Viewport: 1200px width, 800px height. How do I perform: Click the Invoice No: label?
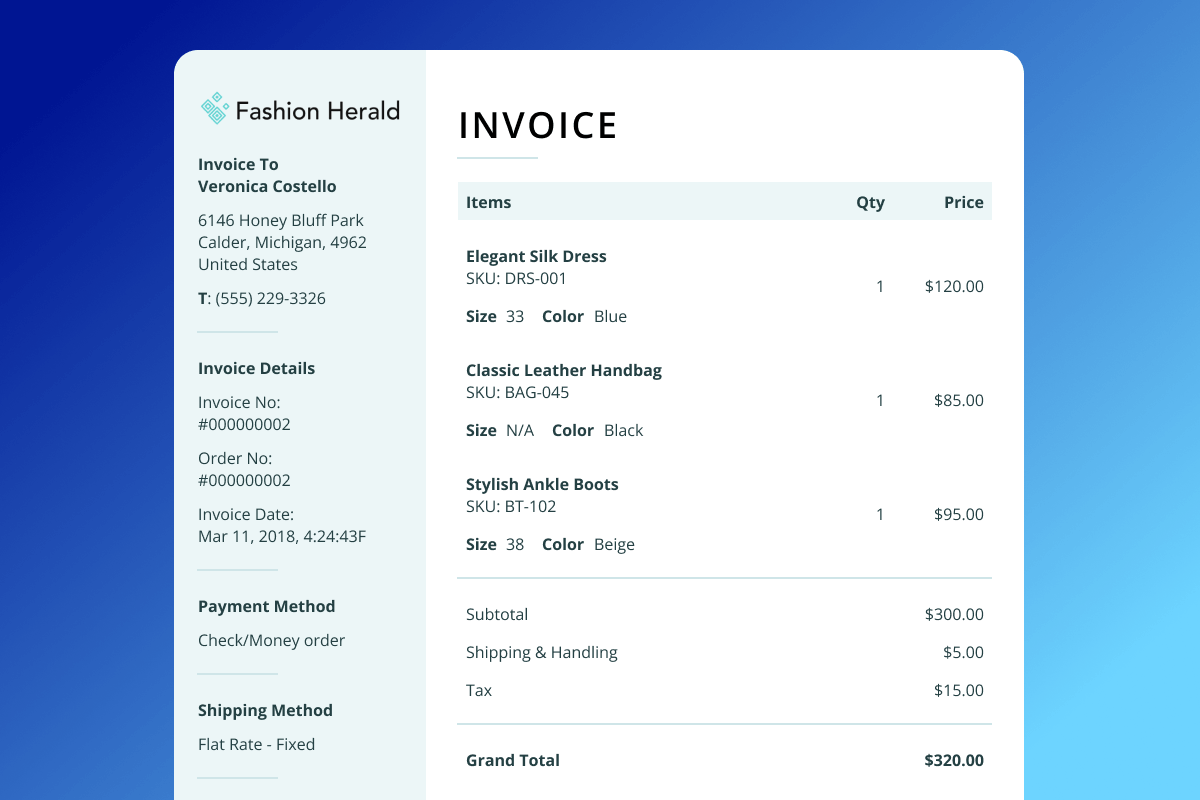[239, 402]
